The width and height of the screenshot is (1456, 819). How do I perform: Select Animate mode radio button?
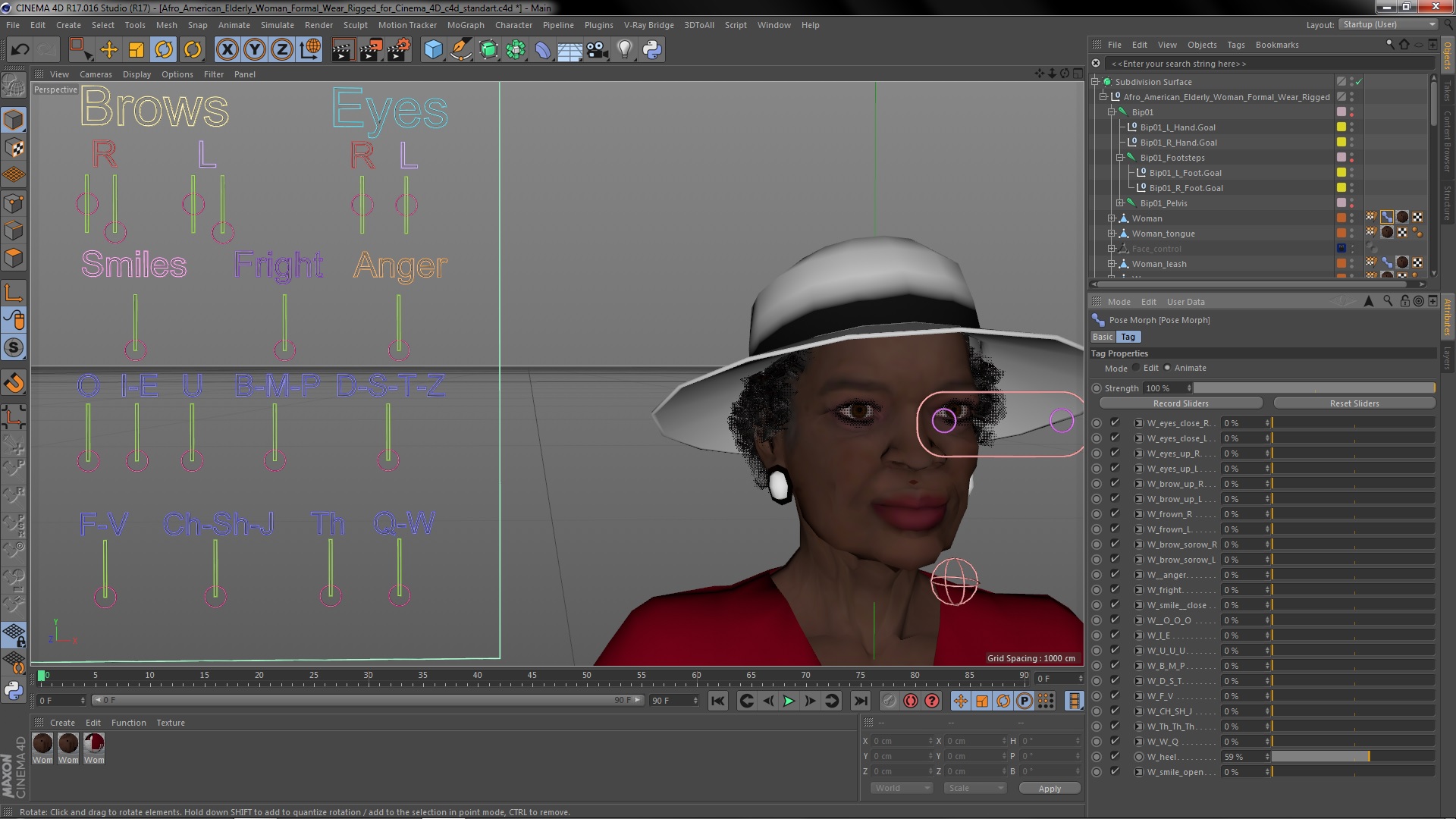coord(1167,368)
